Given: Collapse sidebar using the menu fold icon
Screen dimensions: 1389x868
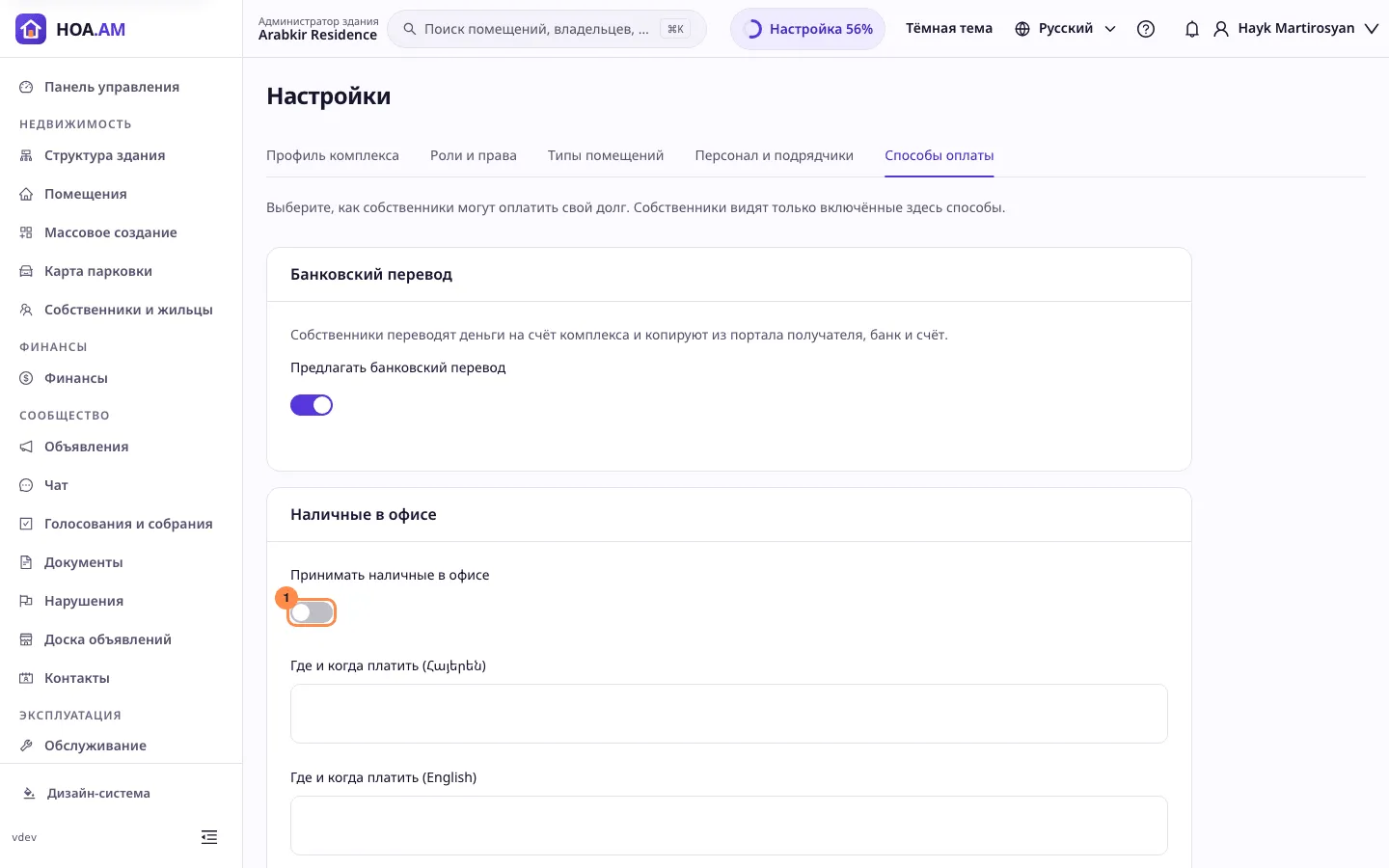Looking at the screenshot, I should pos(209,837).
